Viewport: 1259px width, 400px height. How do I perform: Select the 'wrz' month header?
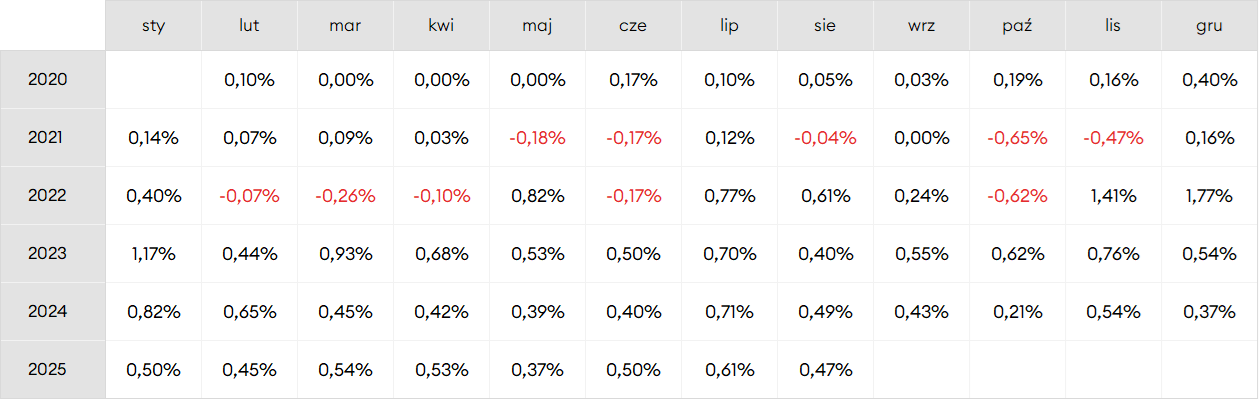pos(921,25)
